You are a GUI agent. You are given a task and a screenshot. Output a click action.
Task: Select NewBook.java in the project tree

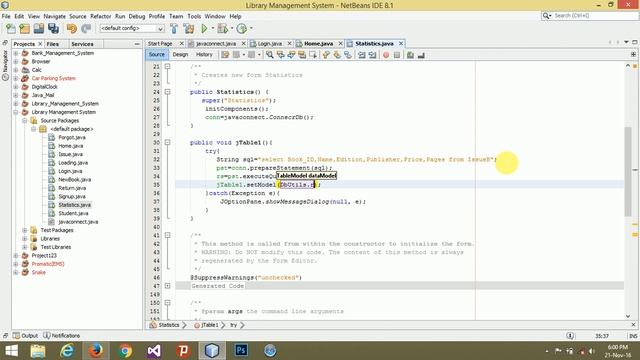coord(74,180)
